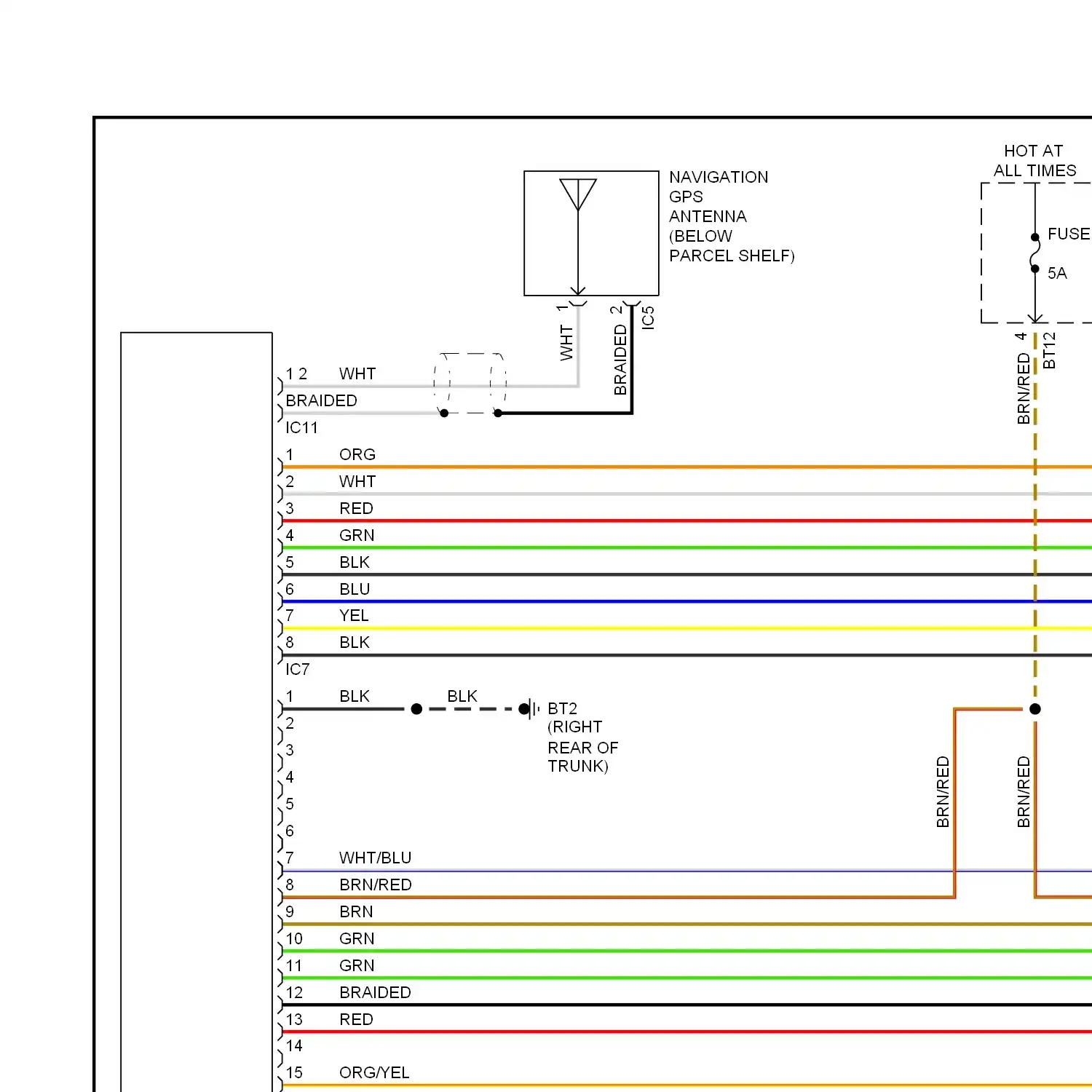The height and width of the screenshot is (1092, 1092).
Task: Click the 5A fuse rating text
Action: click(1057, 273)
